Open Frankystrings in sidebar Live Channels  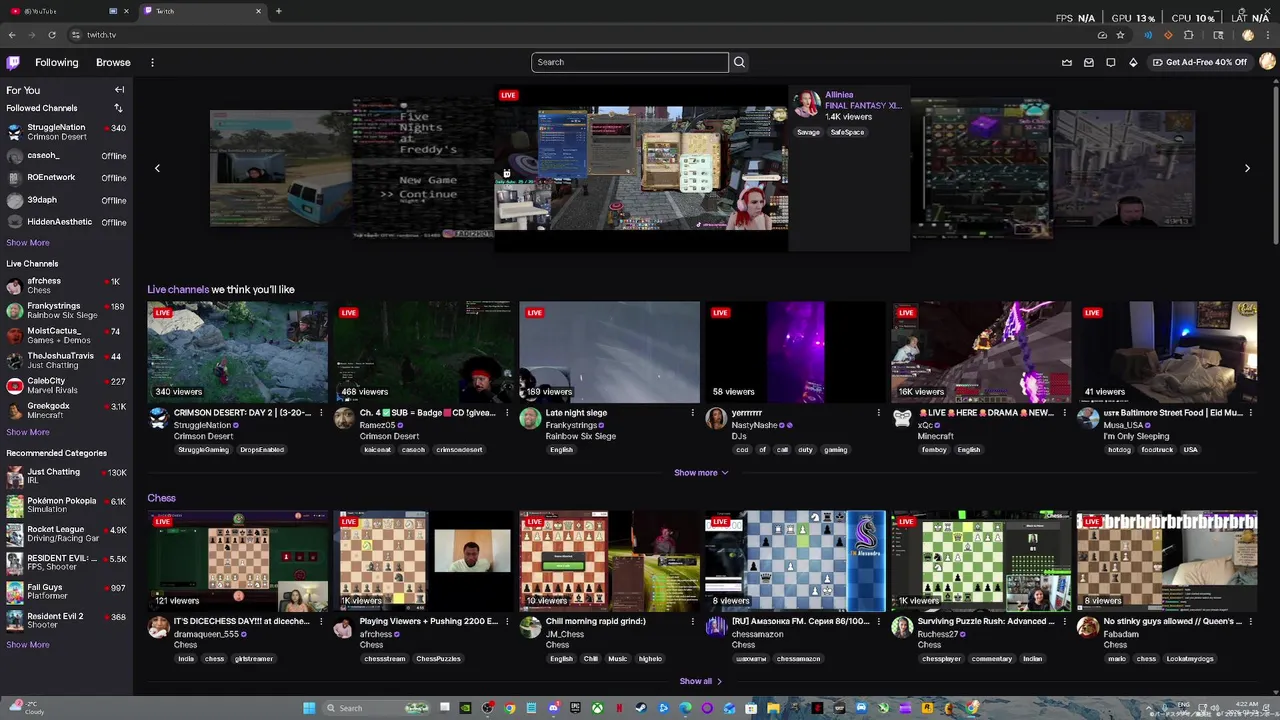(66, 311)
